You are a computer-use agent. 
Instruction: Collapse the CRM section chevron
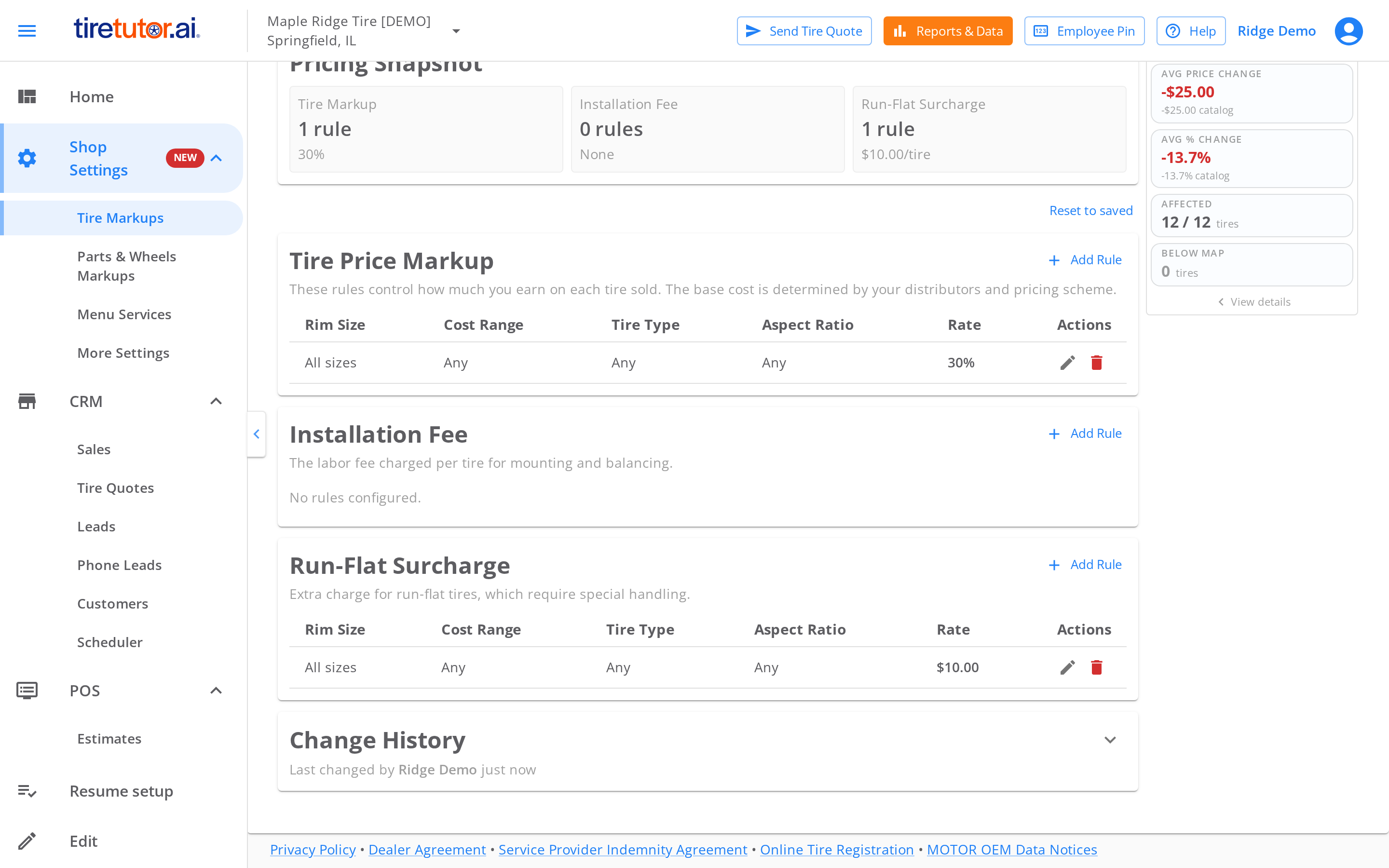coord(216,401)
